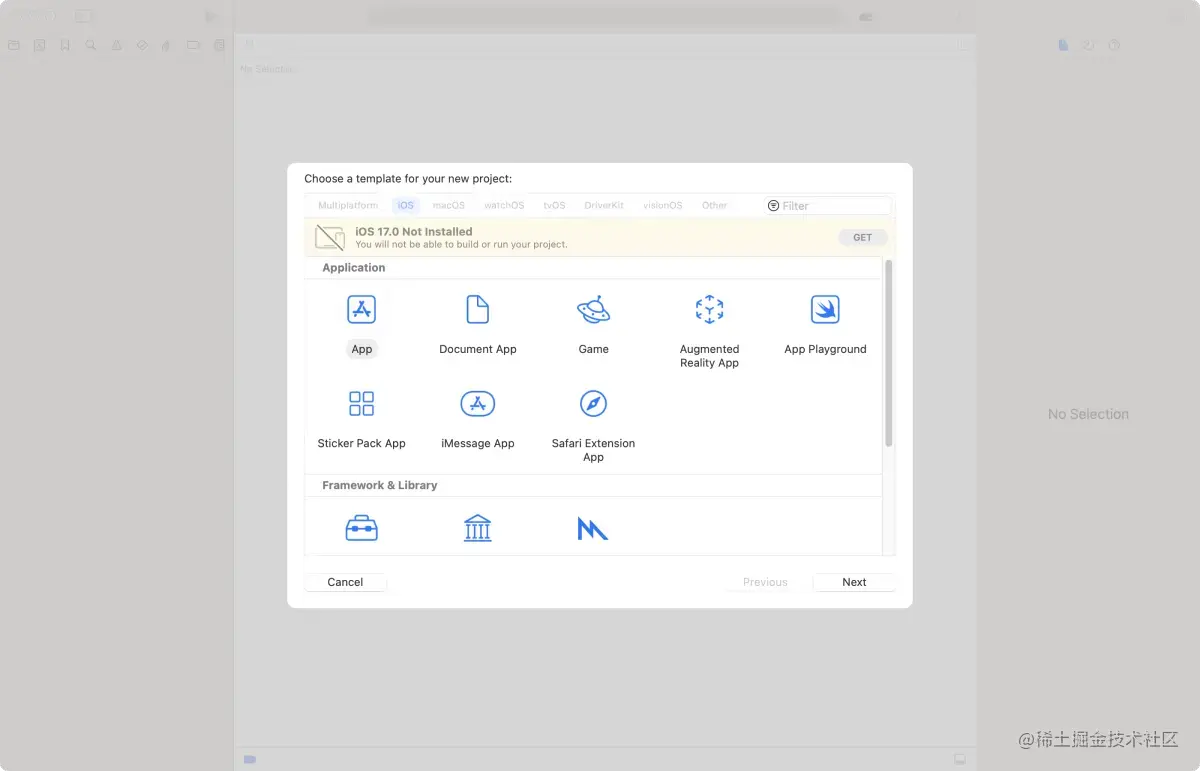This screenshot has width=1200, height=771.
Task: Click the Cancel button
Action: tap(345, 582)
